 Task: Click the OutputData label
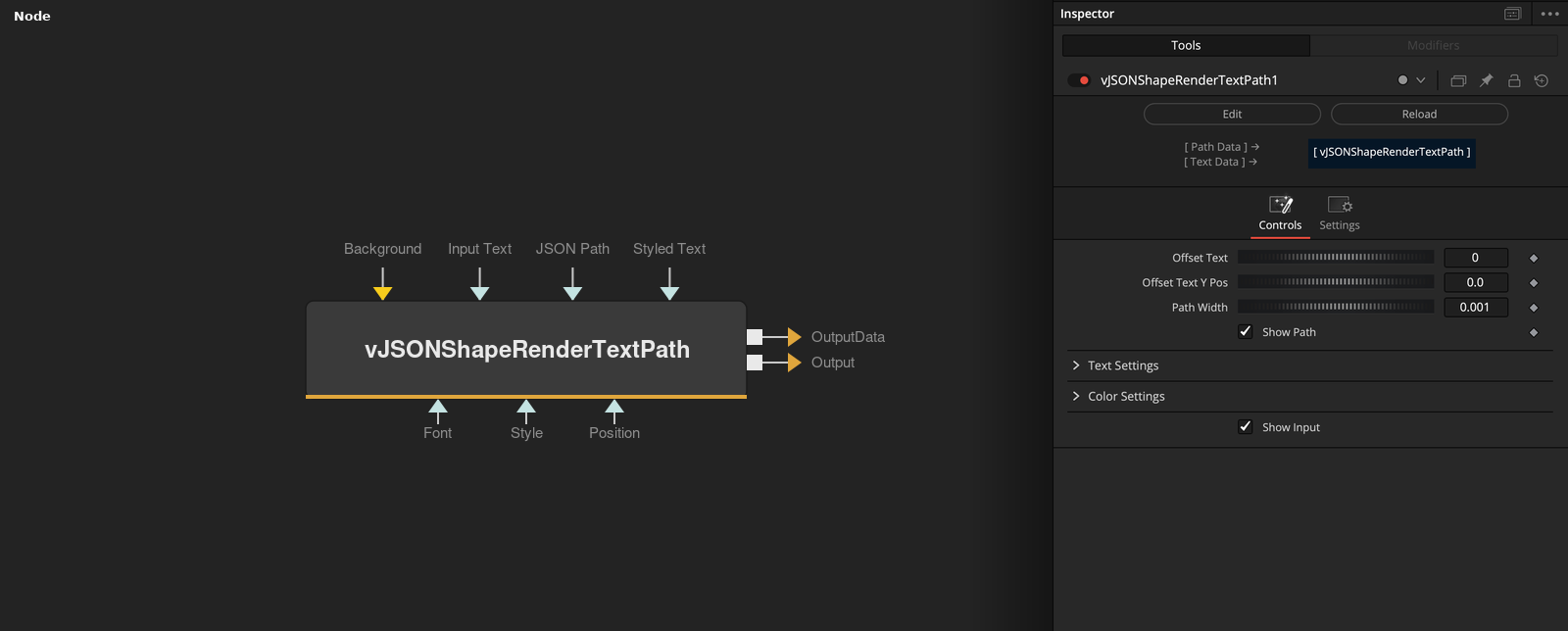point(848,337)
